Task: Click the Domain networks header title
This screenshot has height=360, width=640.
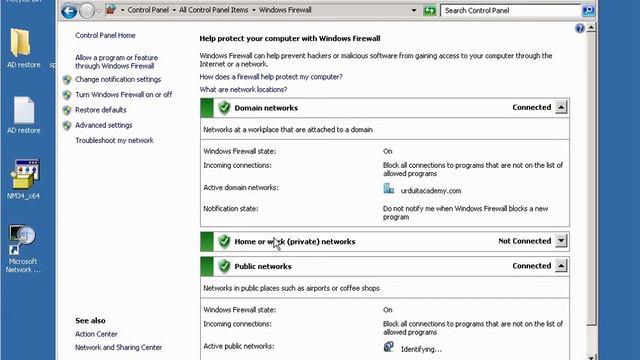Action: tap(266, 108)
